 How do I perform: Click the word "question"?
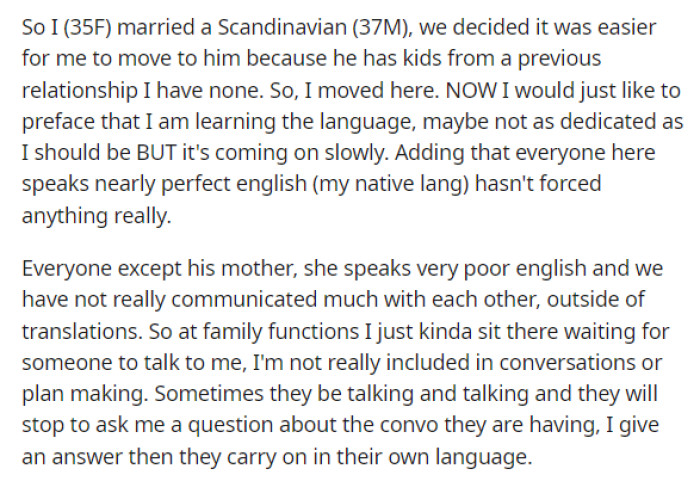[230, 427]
